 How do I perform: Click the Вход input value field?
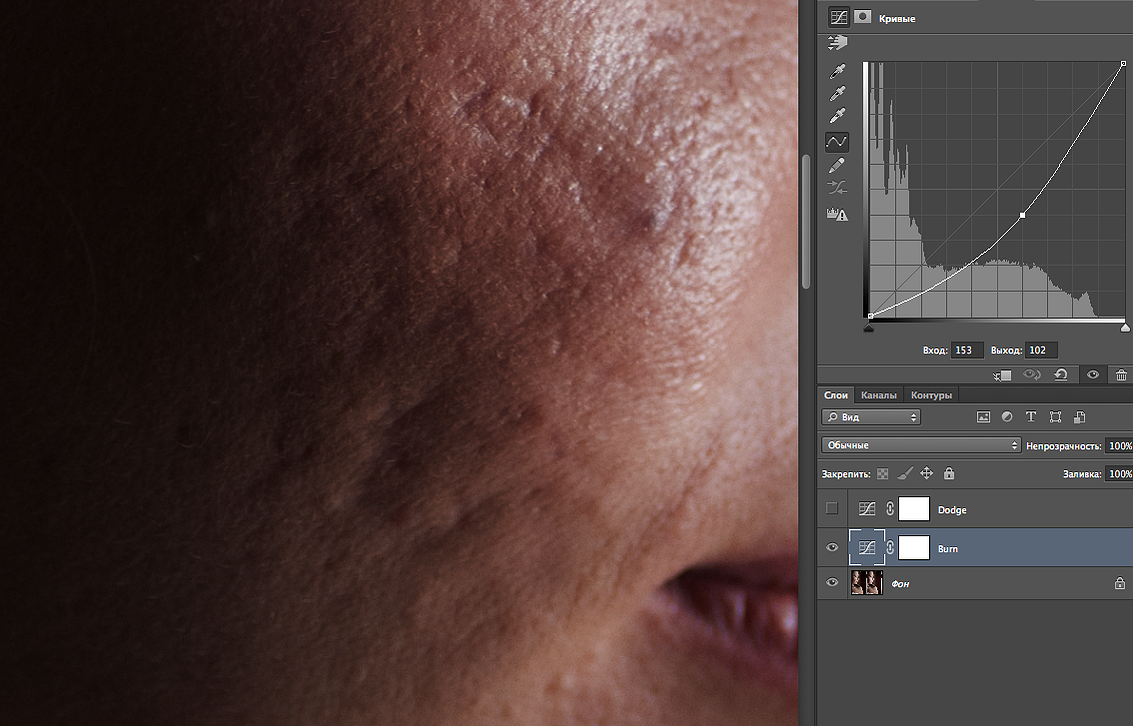tap(967, 350)
